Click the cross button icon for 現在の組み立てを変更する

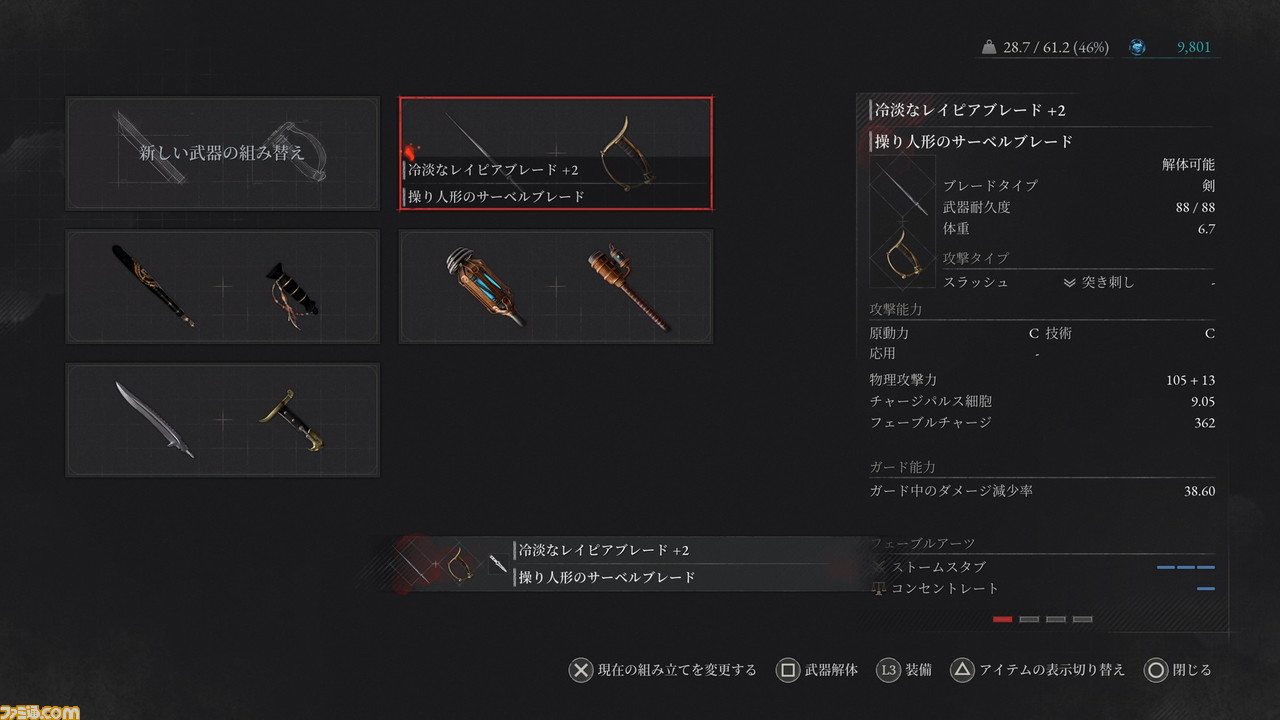pos(581,670)
